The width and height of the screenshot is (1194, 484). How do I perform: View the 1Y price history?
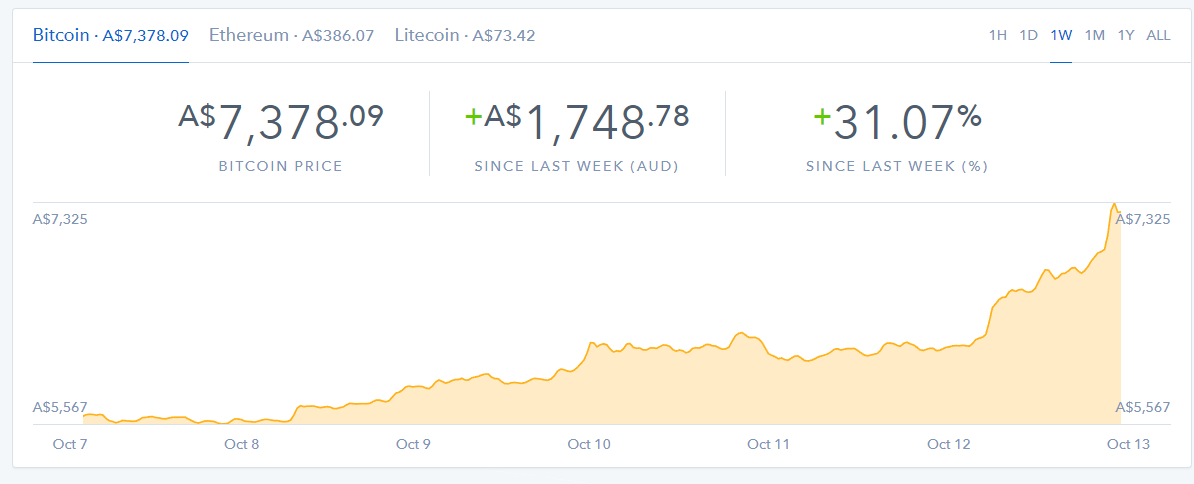1126,35
